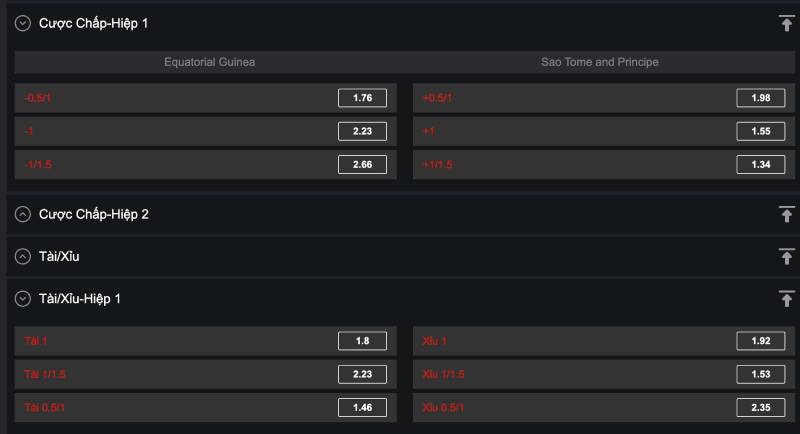Pick Xỉu 0.5/1 odds 2.35

[x=760, y=407]
